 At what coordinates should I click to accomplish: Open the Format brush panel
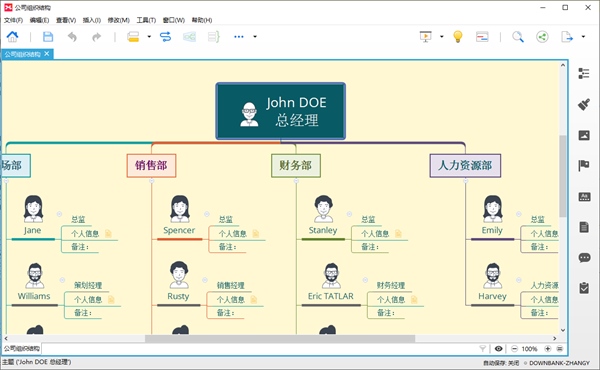click(x=584, y=104)
